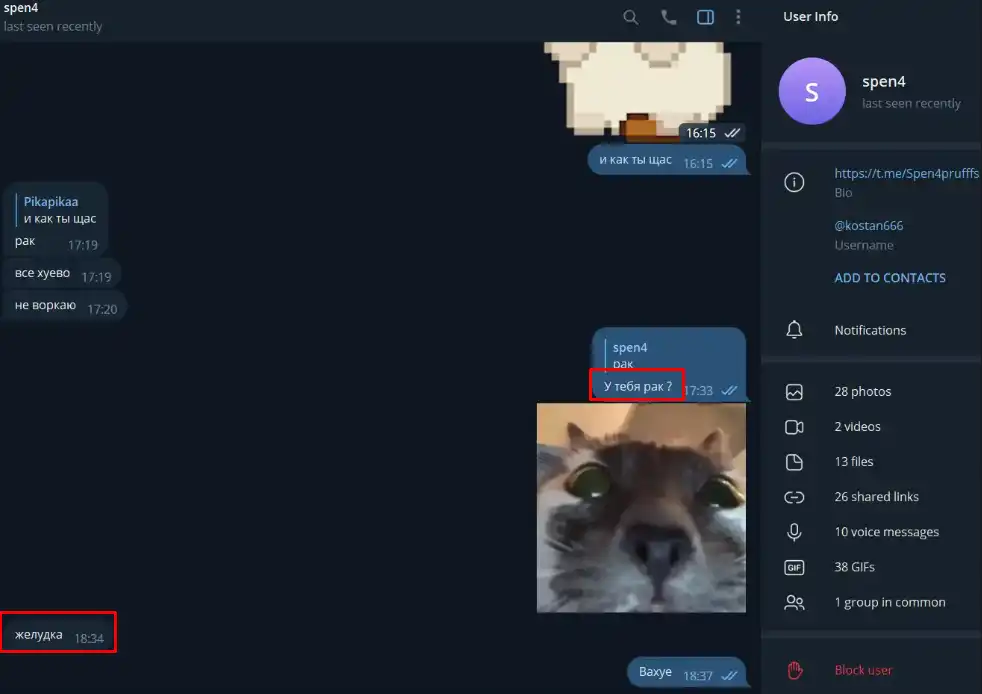Click the bio info circle icon
Image resolution: width=982 pixels, height=694 pixels.
pos(794,182)
